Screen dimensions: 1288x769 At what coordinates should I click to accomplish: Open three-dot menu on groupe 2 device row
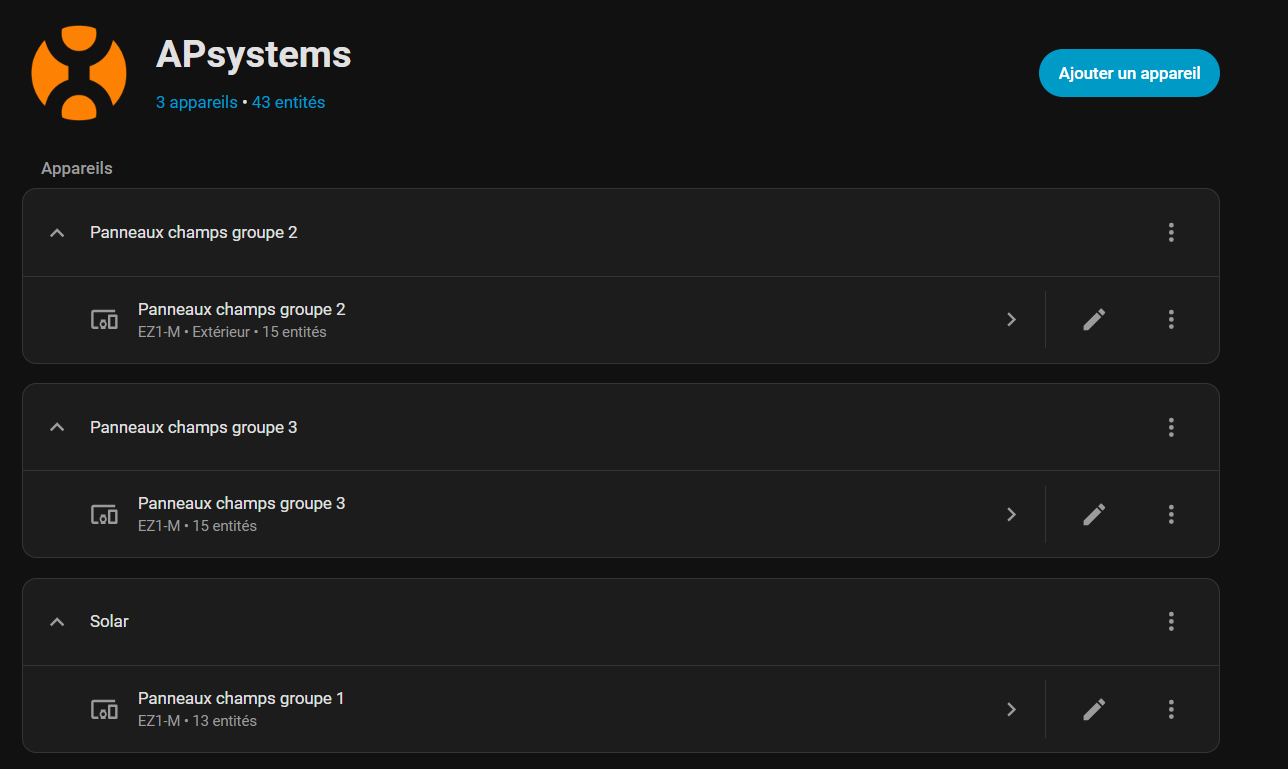(x=1171, y=320)
